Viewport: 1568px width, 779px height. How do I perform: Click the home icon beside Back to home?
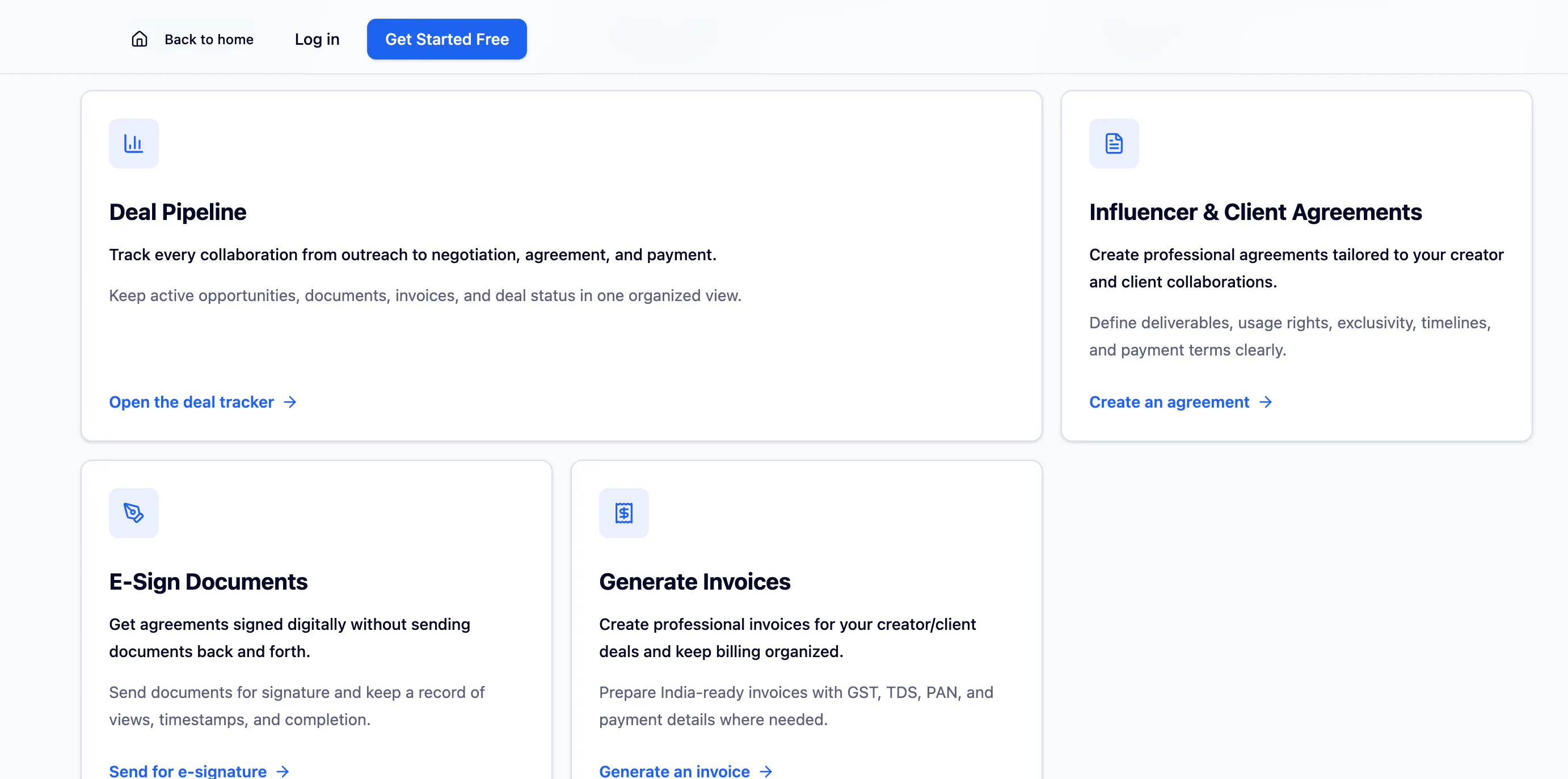pyautogui.click(x=140, y=40)
